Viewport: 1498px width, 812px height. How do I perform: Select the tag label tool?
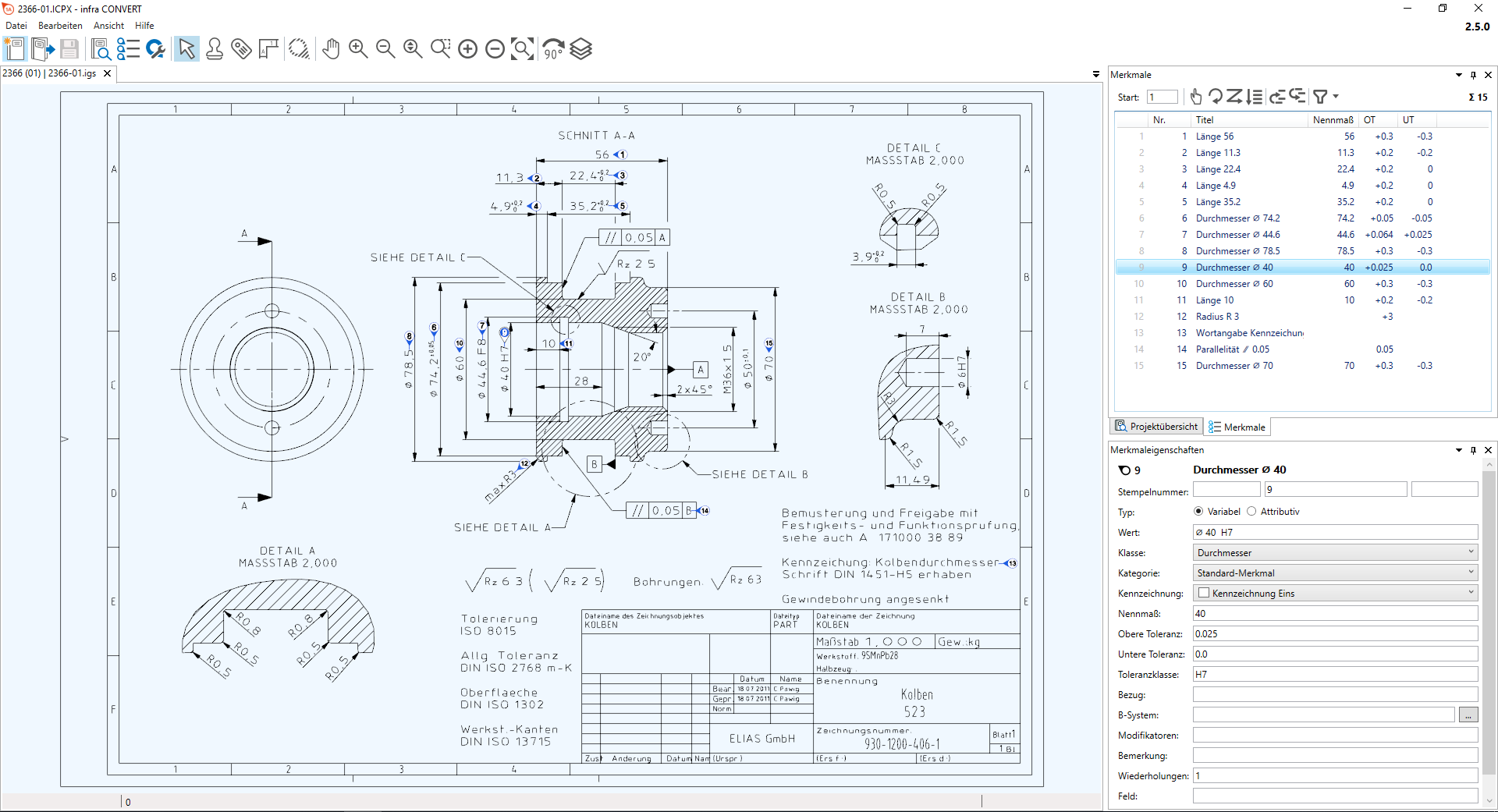(242, 49)
